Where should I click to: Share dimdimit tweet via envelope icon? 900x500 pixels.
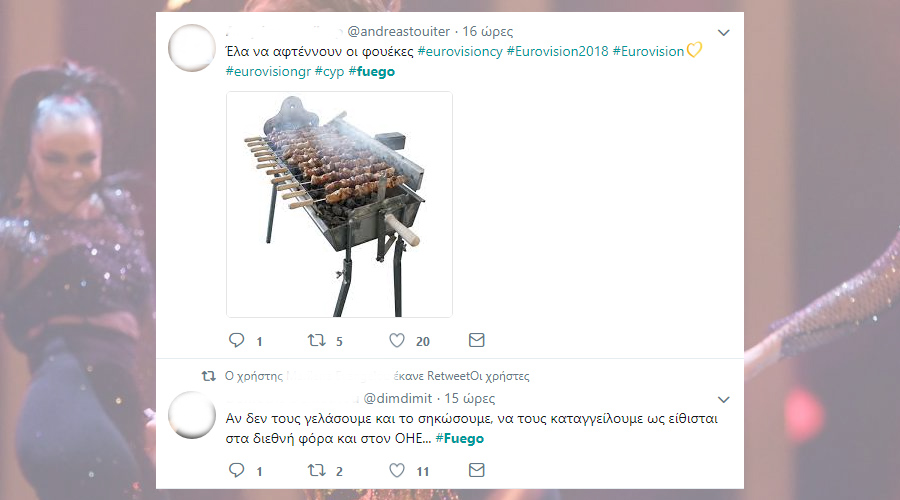[476, 471]
